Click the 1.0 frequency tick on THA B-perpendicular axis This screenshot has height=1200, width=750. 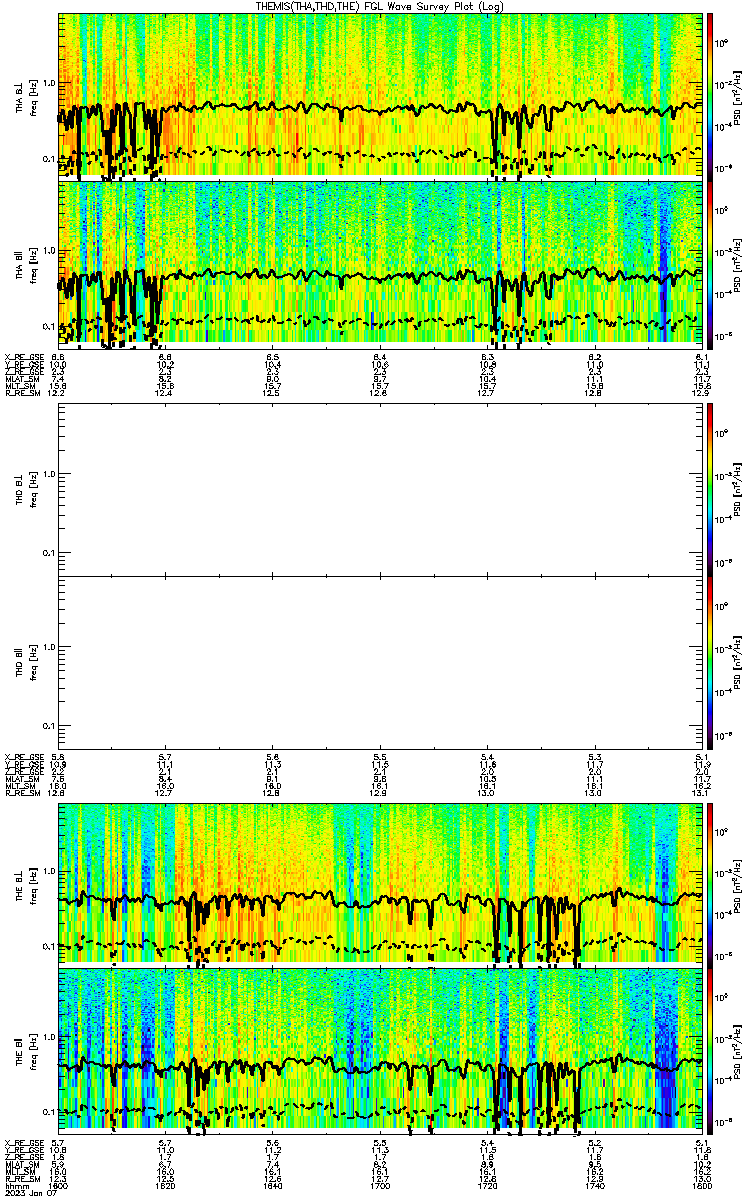coord(48,83)
